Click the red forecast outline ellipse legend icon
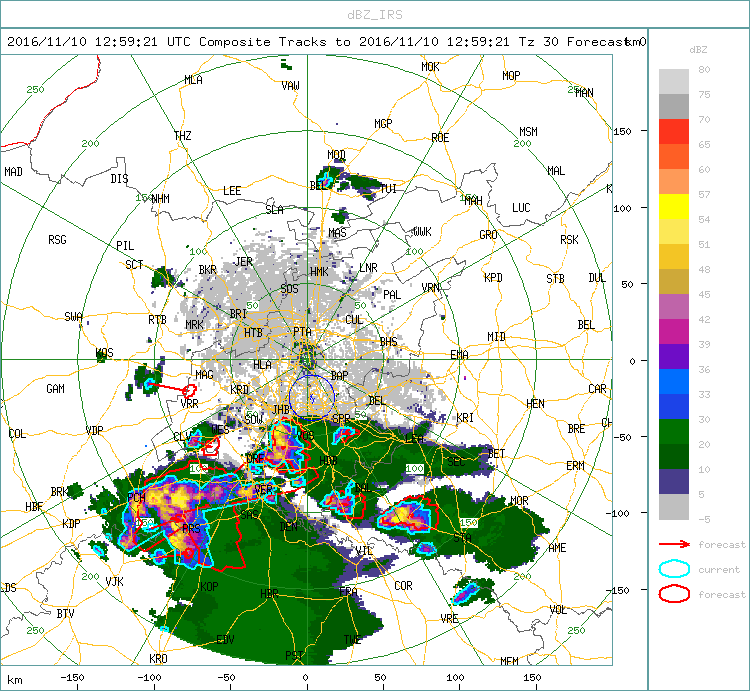The image size is (750, 691). pos(674,594)
